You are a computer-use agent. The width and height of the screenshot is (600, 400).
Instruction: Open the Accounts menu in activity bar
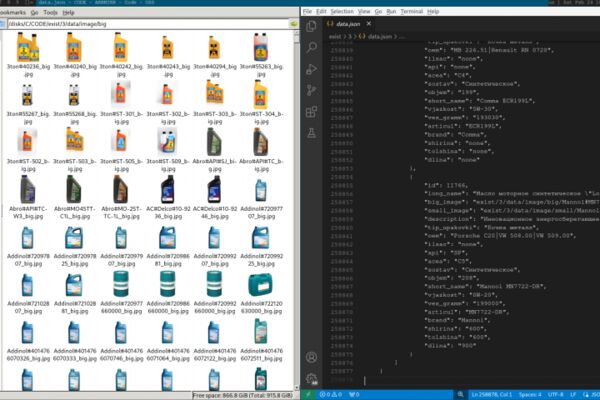click(x=311, y=357)
